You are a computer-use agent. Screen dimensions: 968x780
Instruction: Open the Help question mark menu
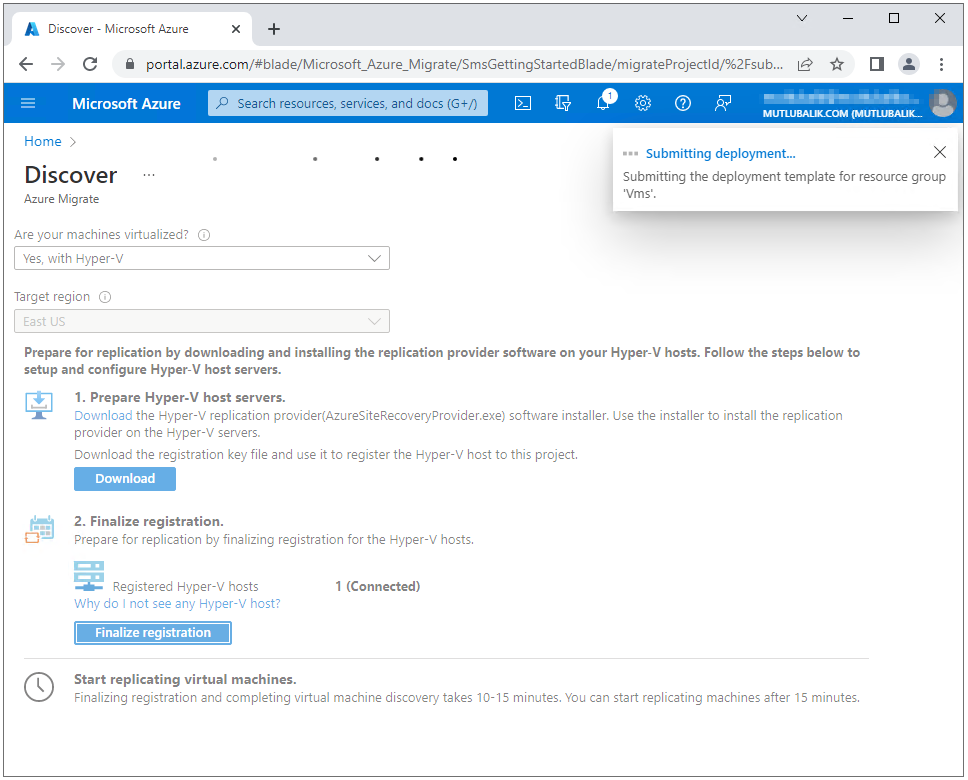pyautogui.click(x=682, y=103)
